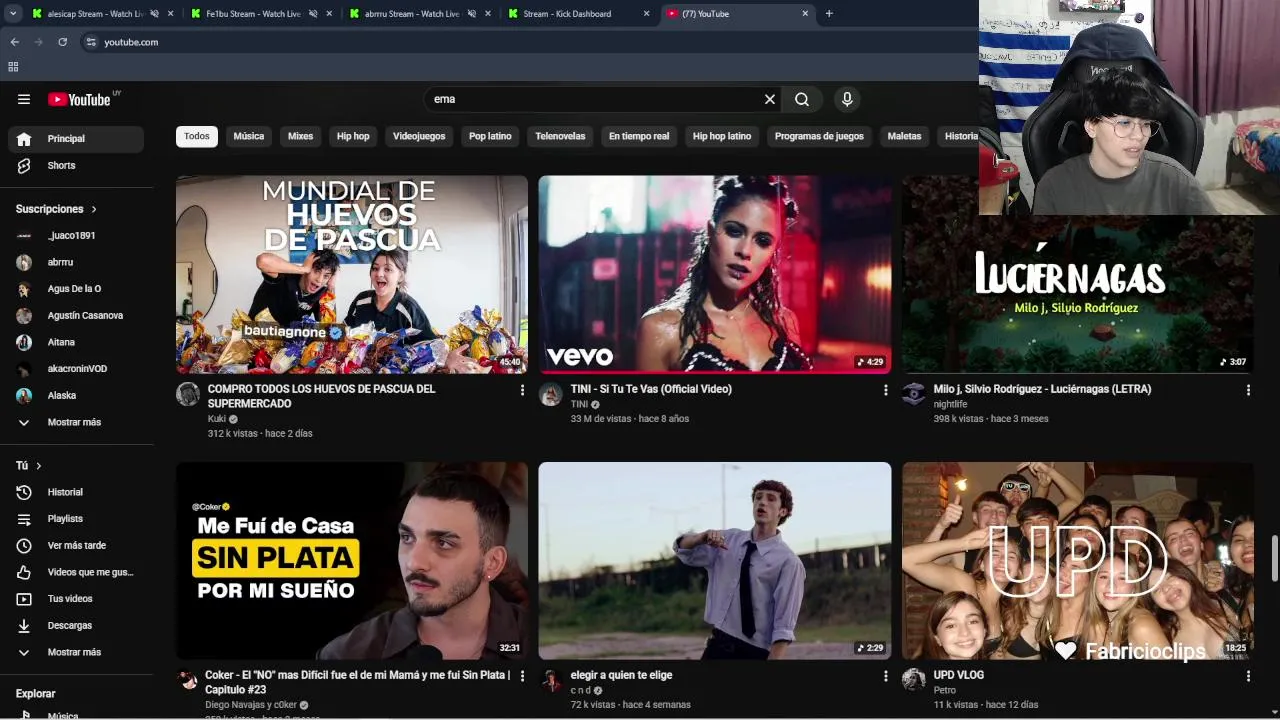Open the Principal home sidebar item
Image resolution: width=1280 pixels, height=720 pixels.
76,139
